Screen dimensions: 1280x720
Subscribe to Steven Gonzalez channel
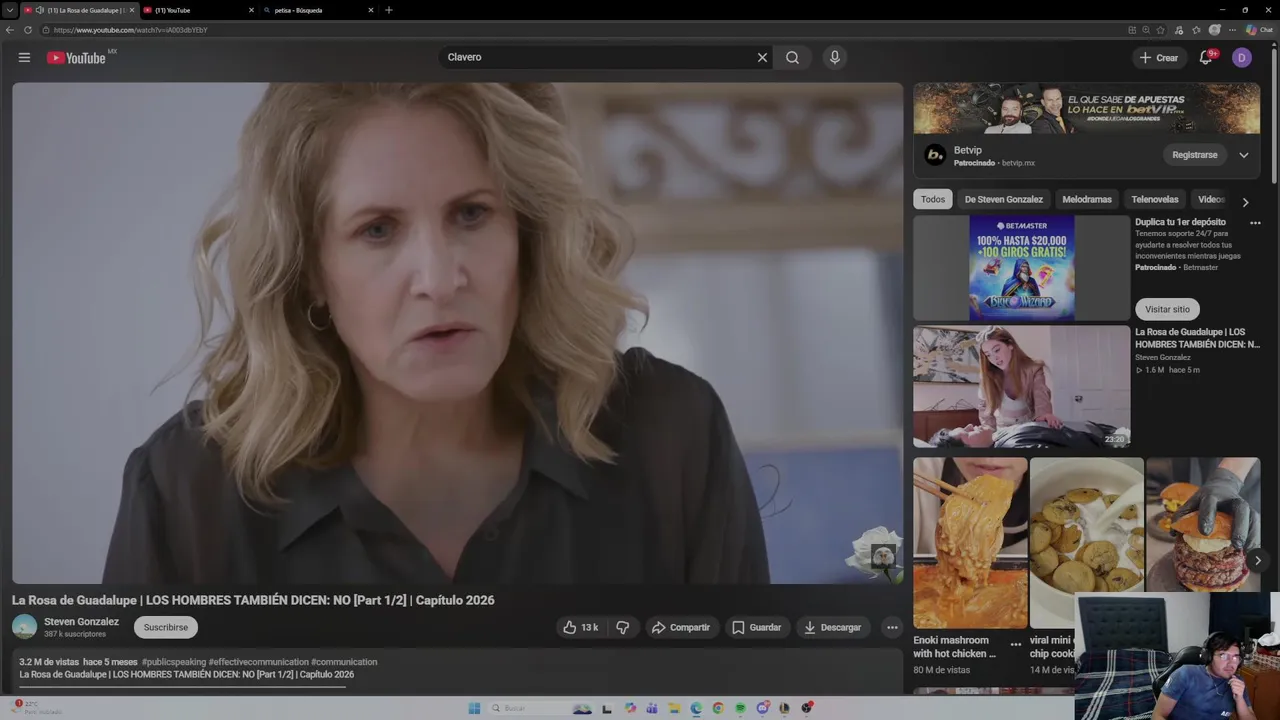(x=166, y=627)
